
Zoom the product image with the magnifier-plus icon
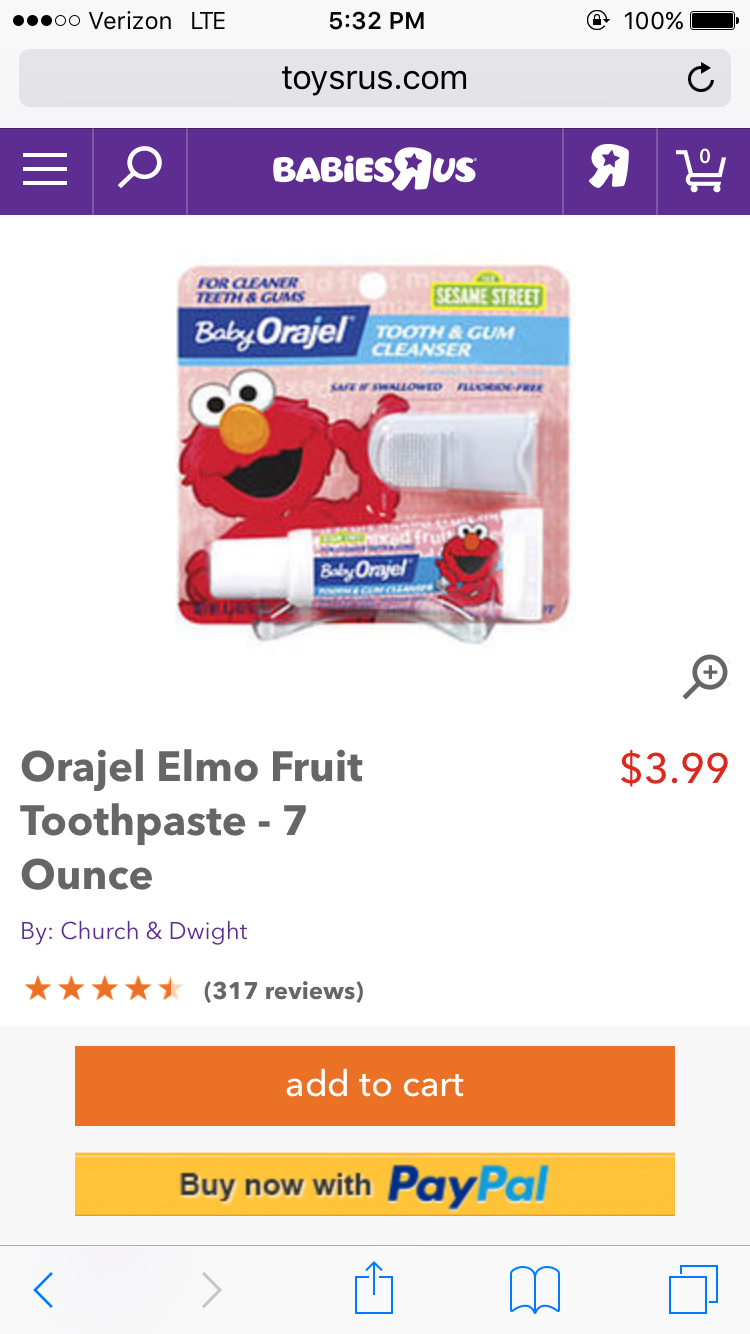tap(706, 677)
